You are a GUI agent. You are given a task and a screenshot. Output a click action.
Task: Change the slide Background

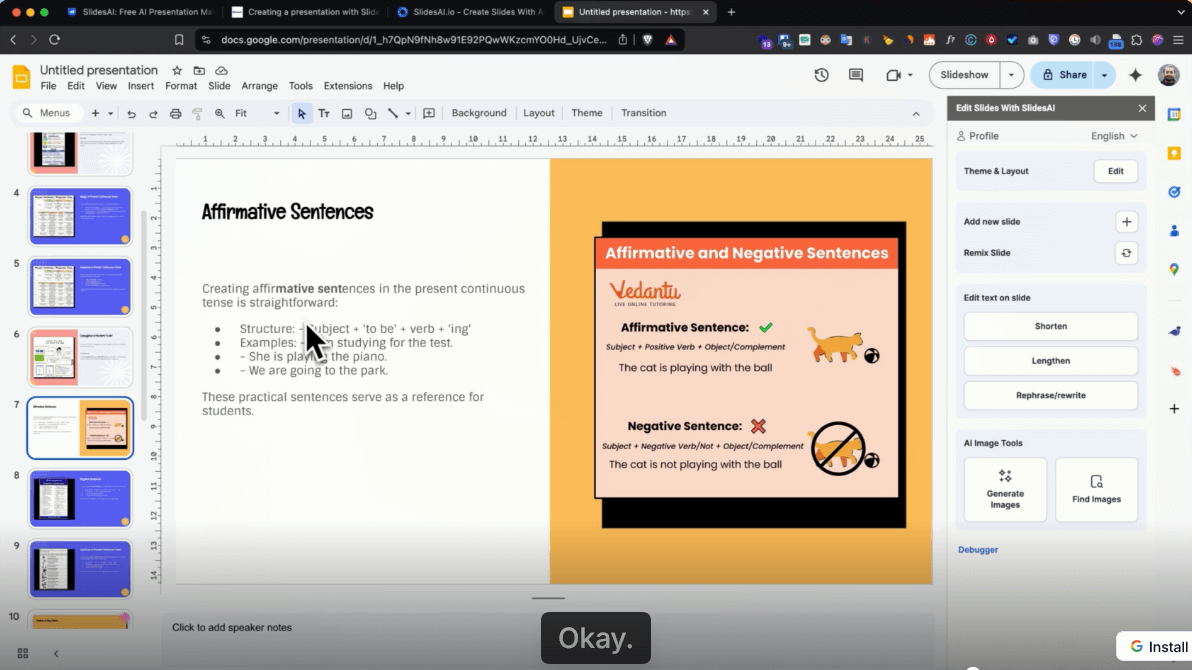tap(478, 113)
